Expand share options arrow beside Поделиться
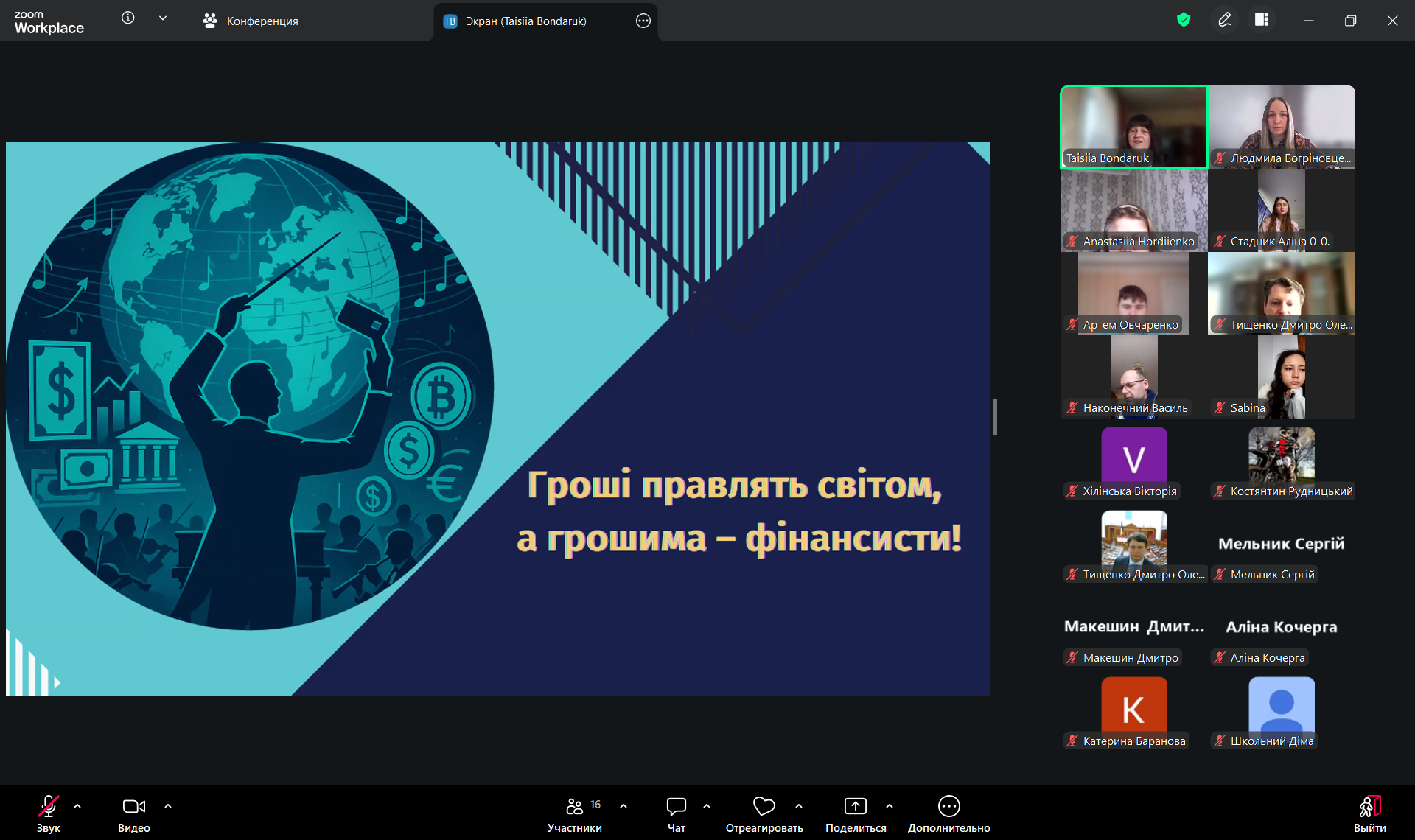This screenshot has width=1415, height=840. tap(890, 806)
